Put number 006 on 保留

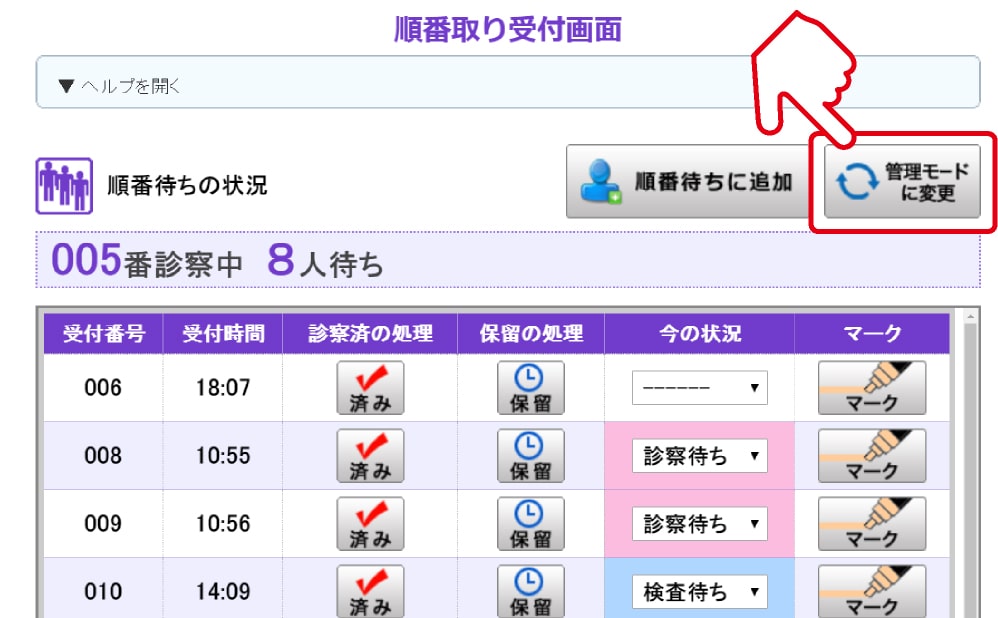click(x=531, y=388)
